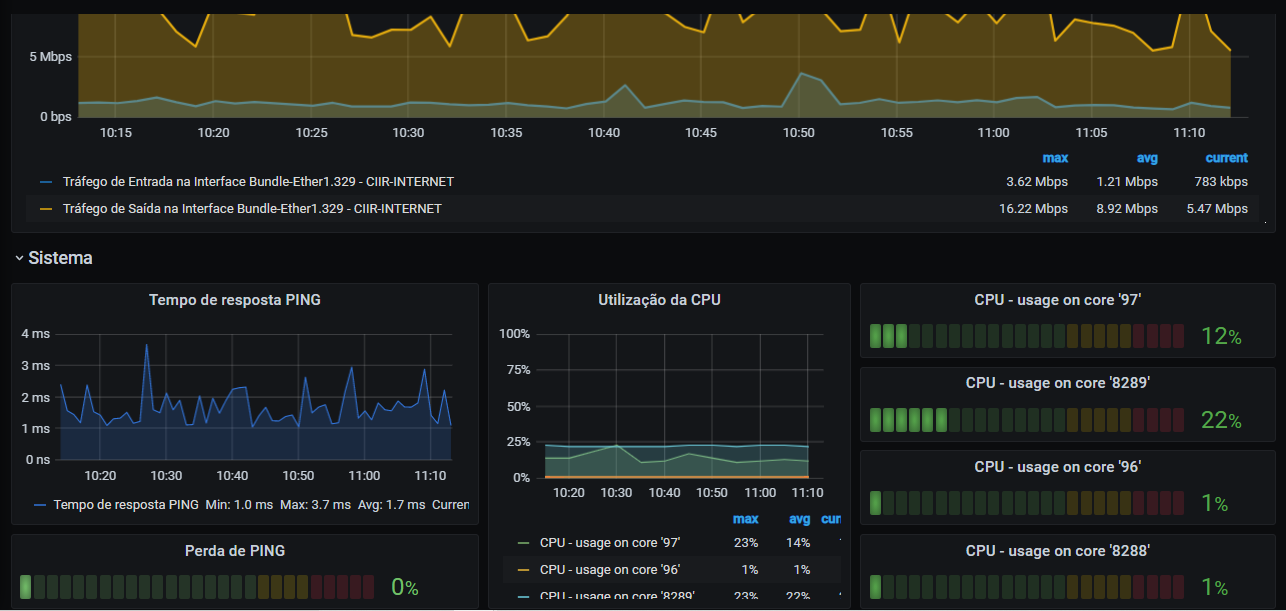This screenshot has width=1286, height=611.
Task: Open the CPU usage on core '96' panel title
Action: 1058,467
